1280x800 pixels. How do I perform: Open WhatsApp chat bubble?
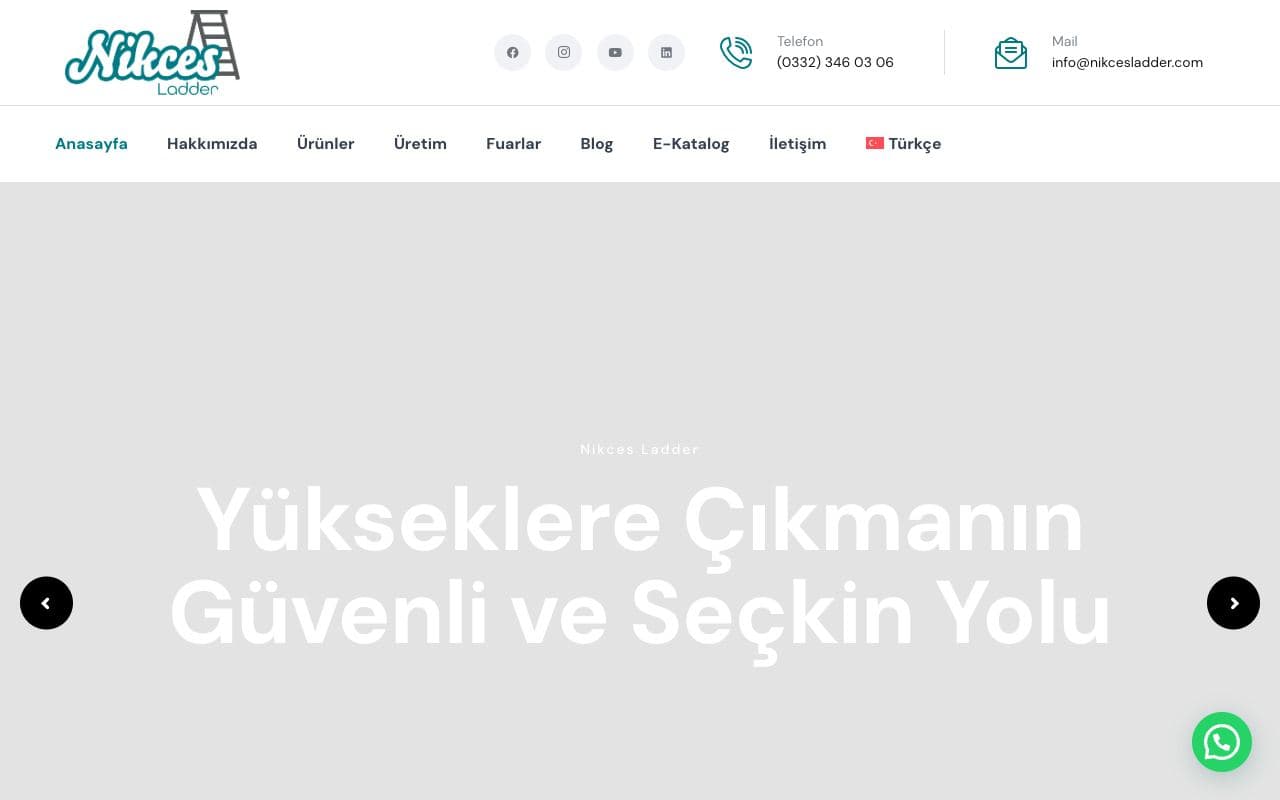pyautogui.click(x=1222, y=742)
